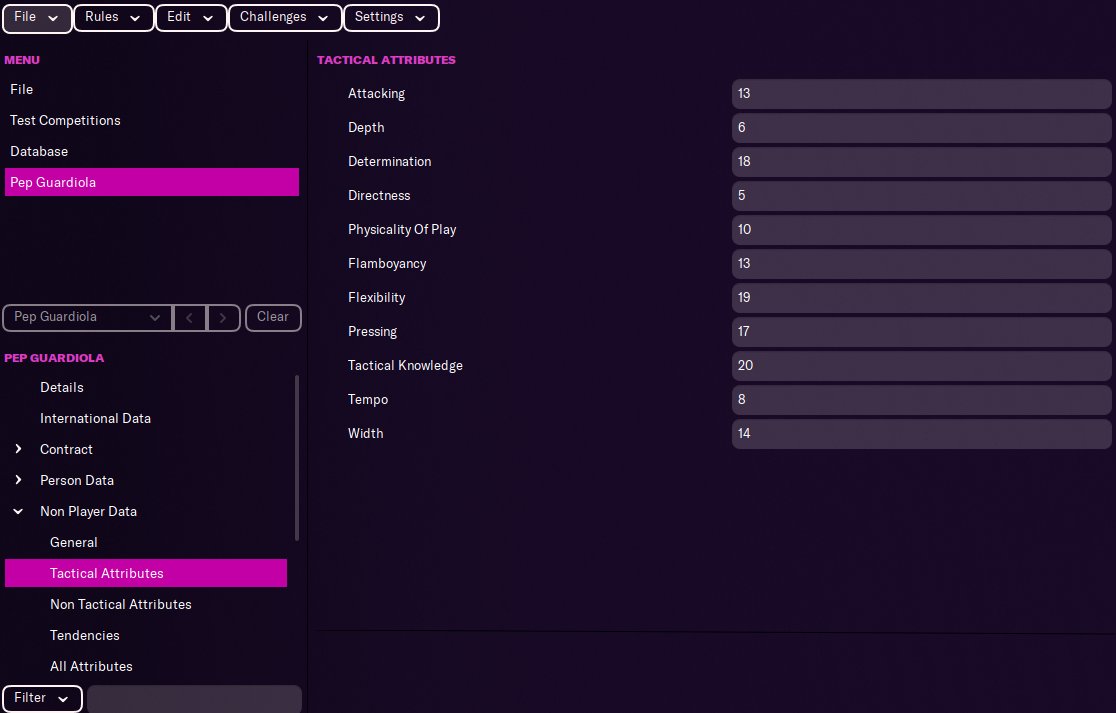Open the Pep Guardiola record dropdown
The image size is (1116, 713).
(x=88, y=317)
